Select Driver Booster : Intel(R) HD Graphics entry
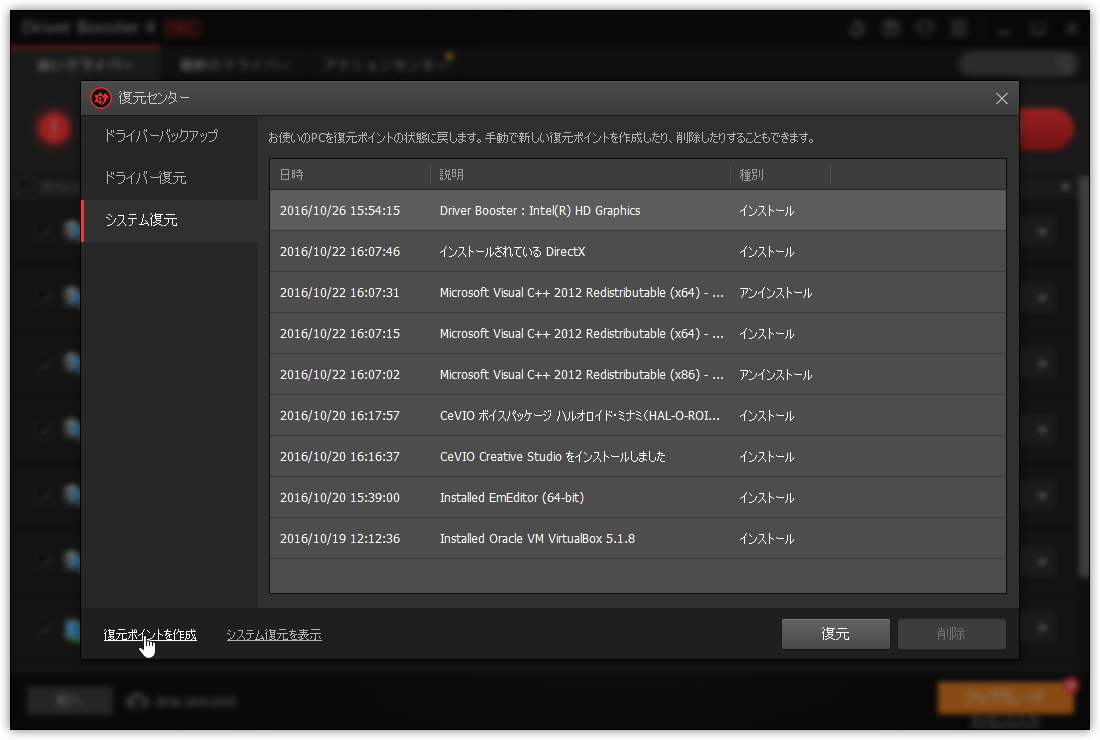1100x740 pixels. tap(638, 210)
